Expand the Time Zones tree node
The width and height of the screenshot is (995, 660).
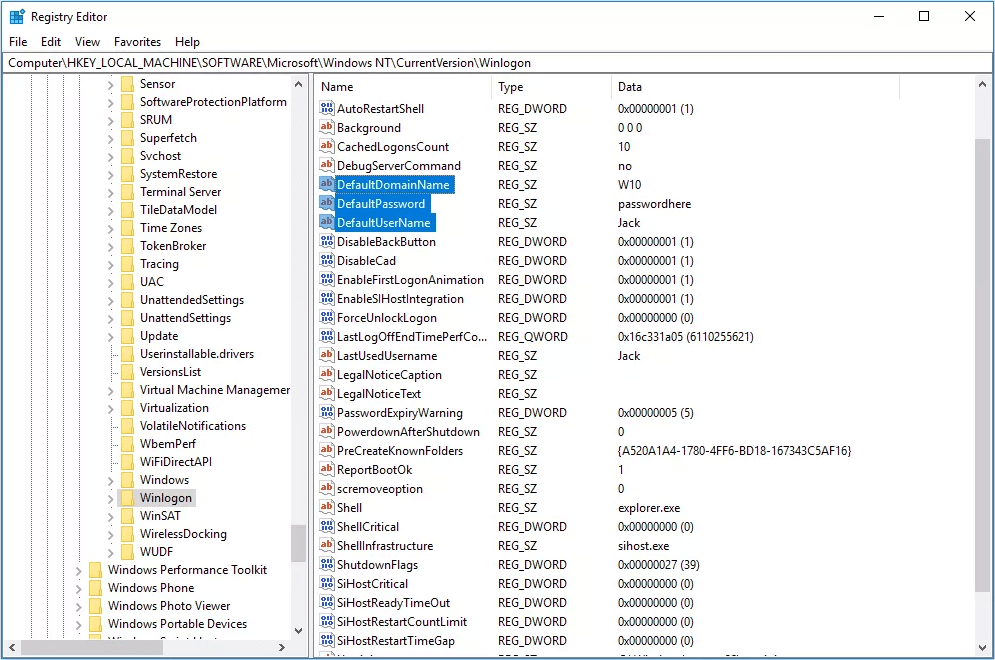110,228
